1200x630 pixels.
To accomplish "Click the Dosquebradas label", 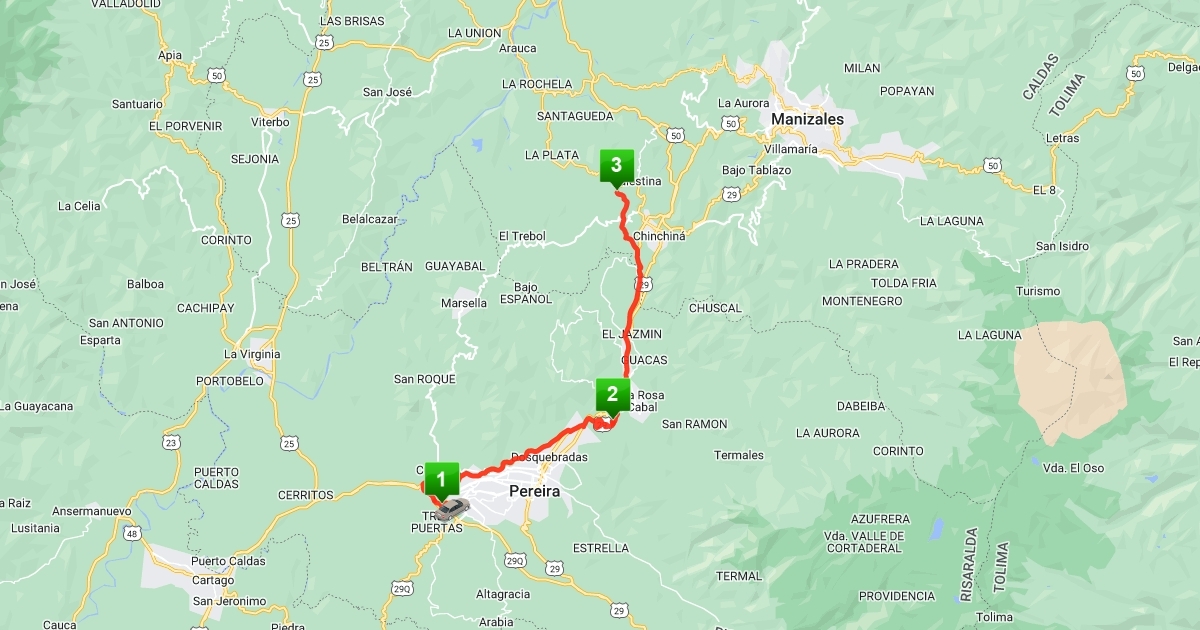I will 549,457.
